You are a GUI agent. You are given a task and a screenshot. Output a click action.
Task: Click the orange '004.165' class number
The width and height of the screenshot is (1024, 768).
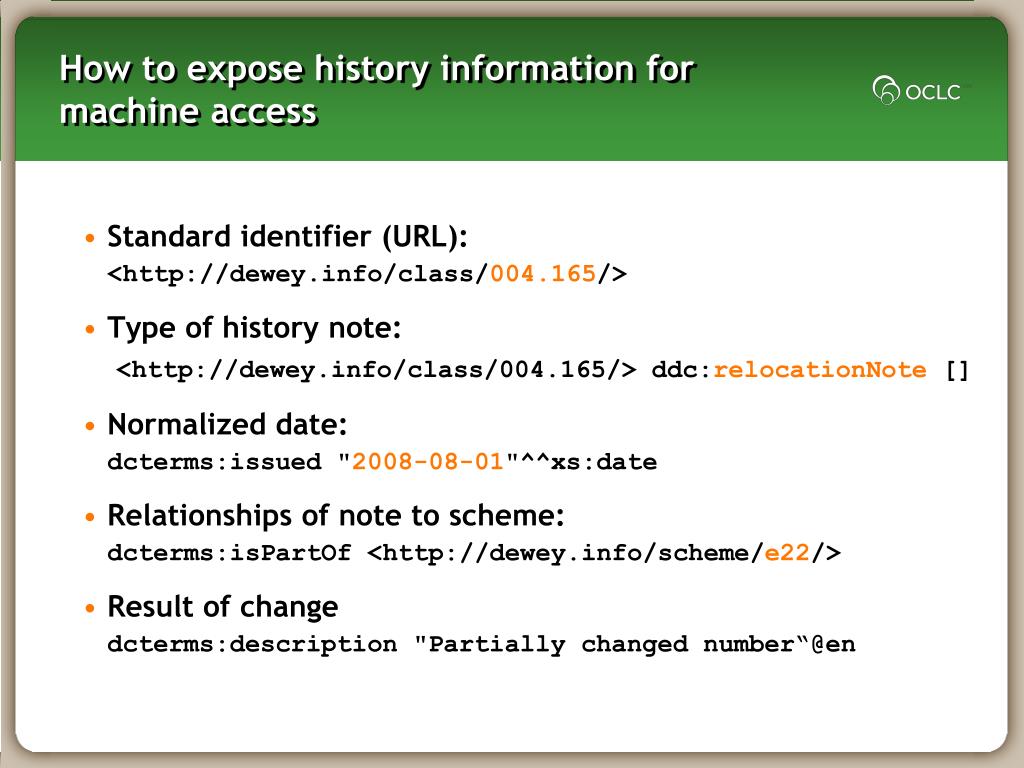tap(543, 273)
